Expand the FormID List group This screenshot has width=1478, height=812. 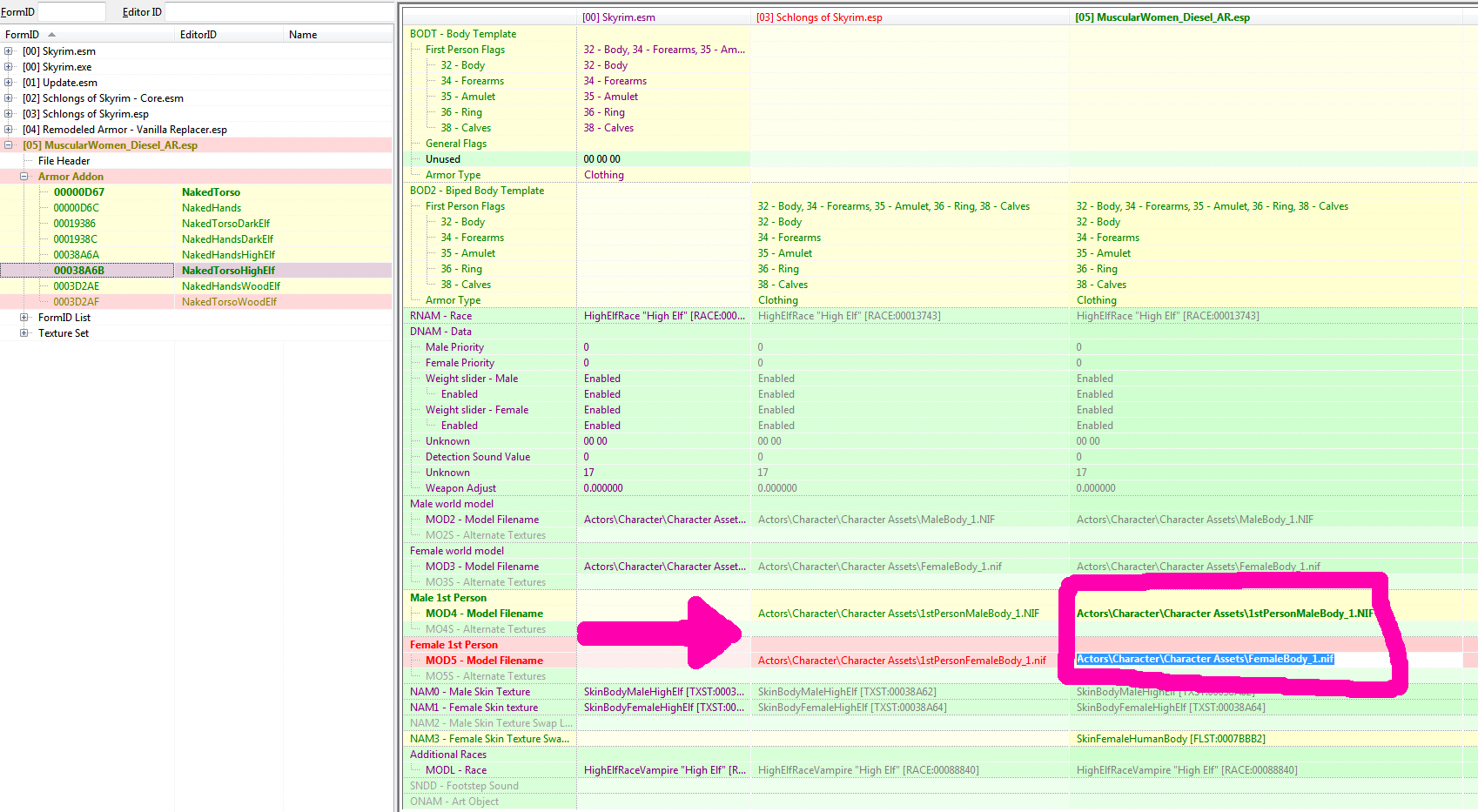click(24, 318)
